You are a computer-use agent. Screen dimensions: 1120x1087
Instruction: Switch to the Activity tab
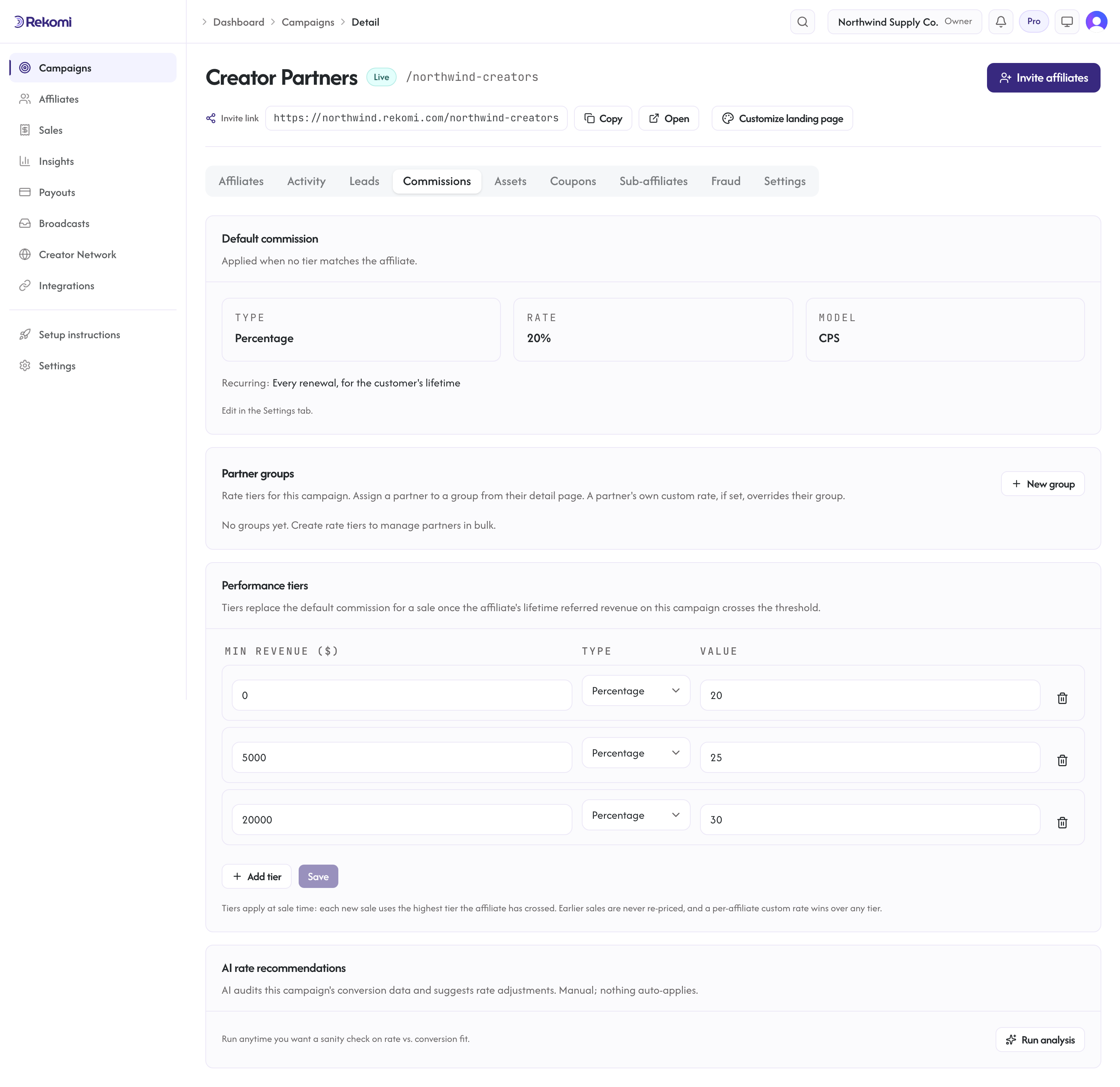point(306,181)
